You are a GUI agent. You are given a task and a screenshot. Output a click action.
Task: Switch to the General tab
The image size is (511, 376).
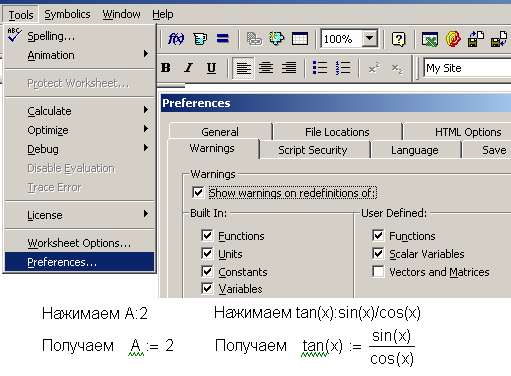click(x=220, y=132)
